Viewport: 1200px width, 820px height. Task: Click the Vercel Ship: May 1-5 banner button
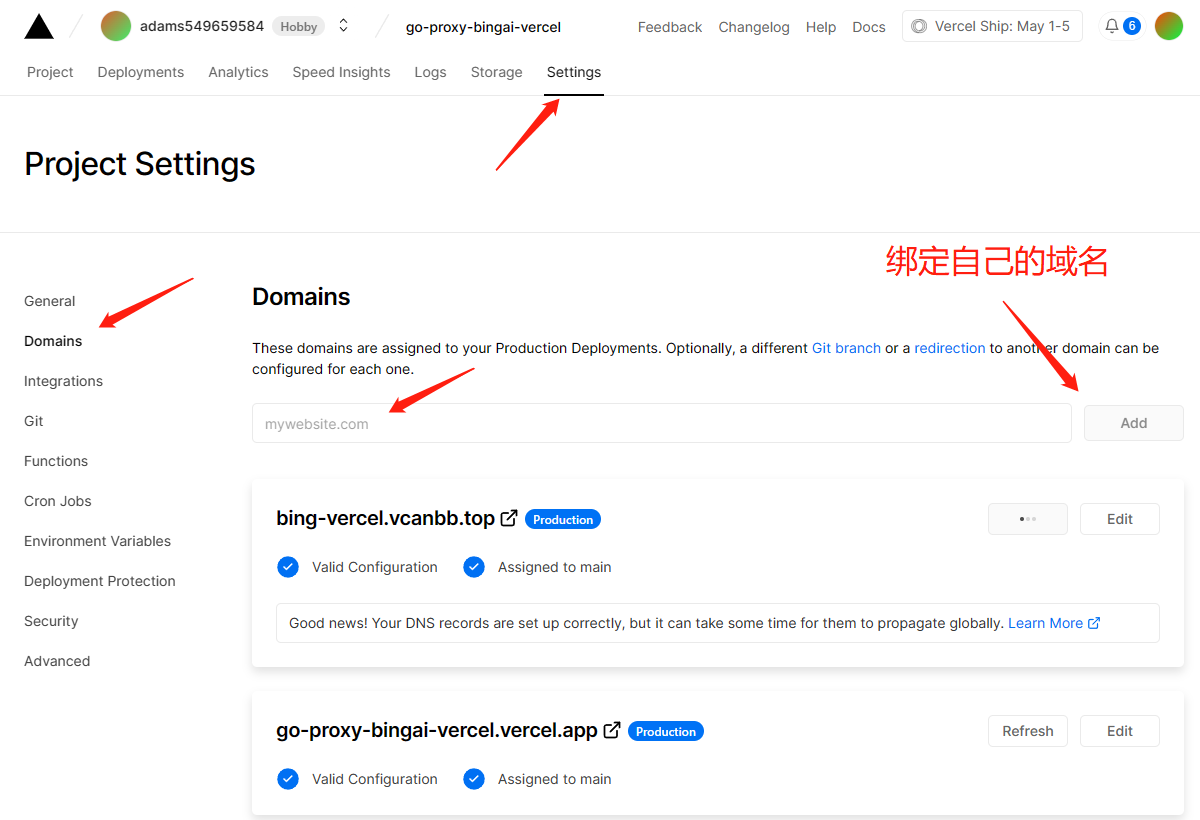pyautogui.click(x=992, y=26)
